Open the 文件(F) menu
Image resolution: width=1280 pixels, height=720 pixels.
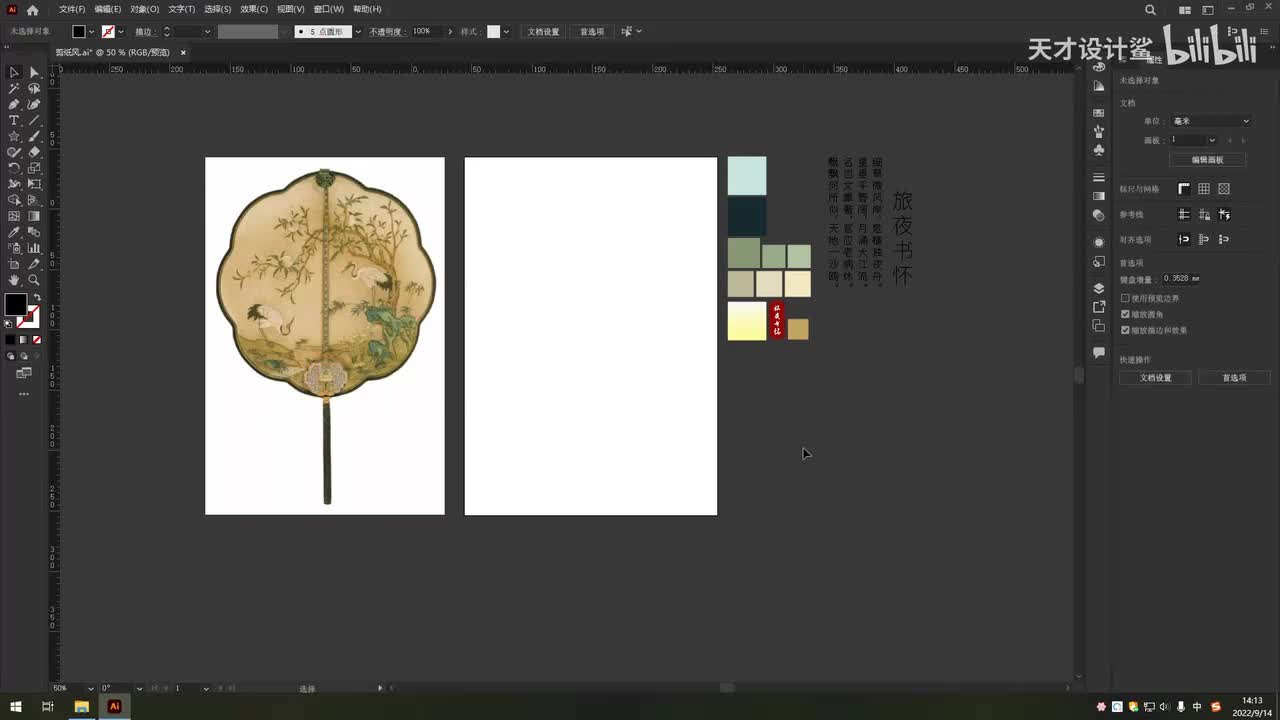(72, 9)
